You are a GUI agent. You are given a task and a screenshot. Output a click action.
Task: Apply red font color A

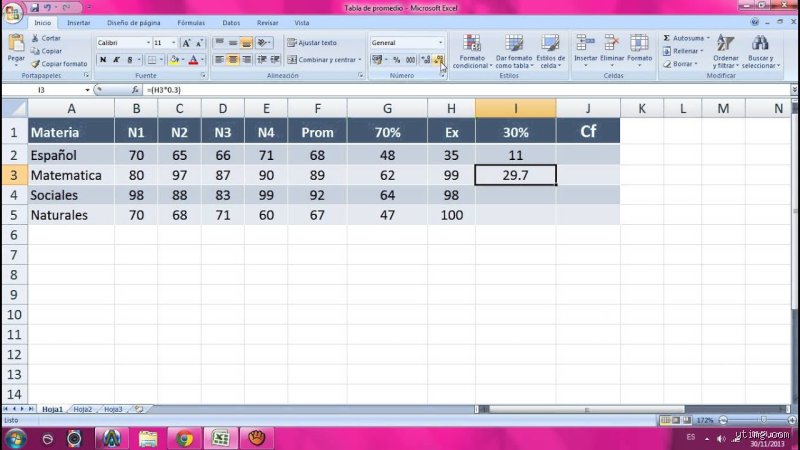tap(193, 60)
